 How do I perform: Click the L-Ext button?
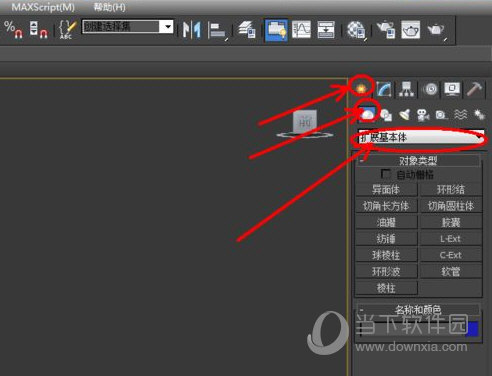pos(451,239)
